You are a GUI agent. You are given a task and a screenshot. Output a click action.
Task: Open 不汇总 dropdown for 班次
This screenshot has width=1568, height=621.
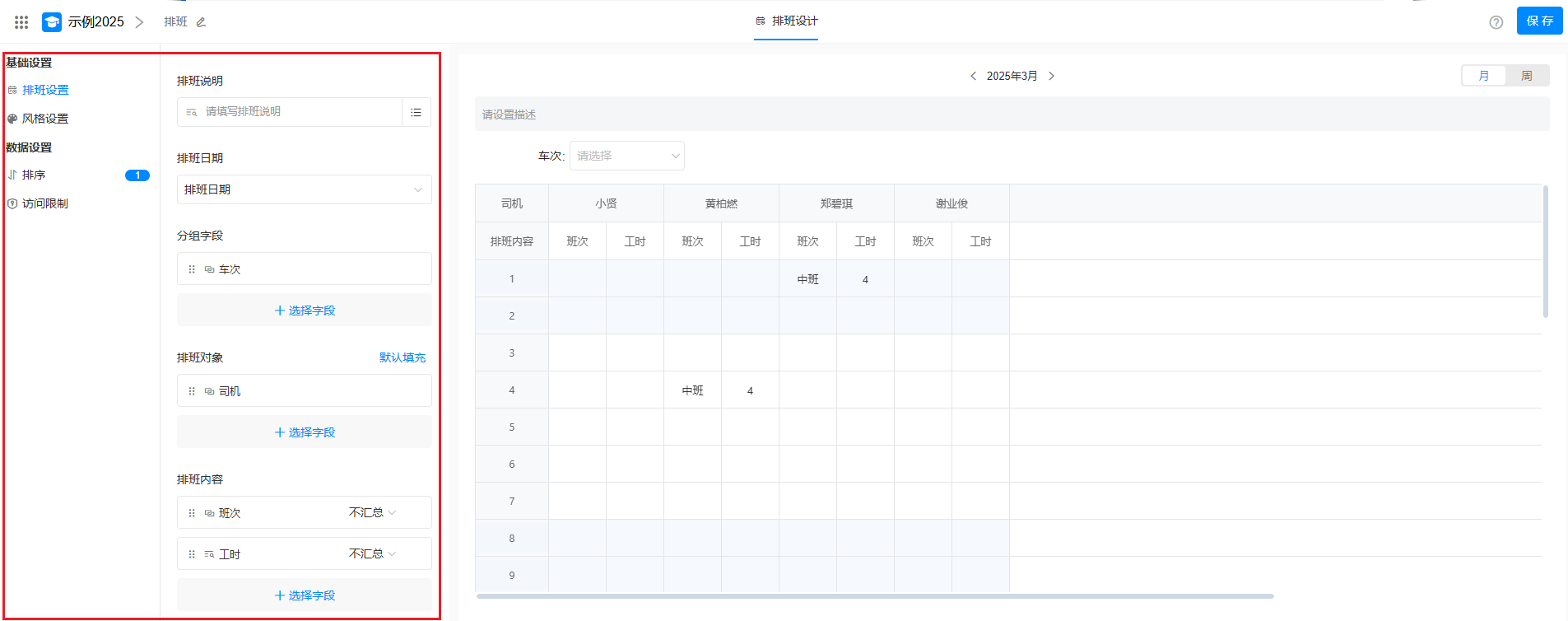372,512
